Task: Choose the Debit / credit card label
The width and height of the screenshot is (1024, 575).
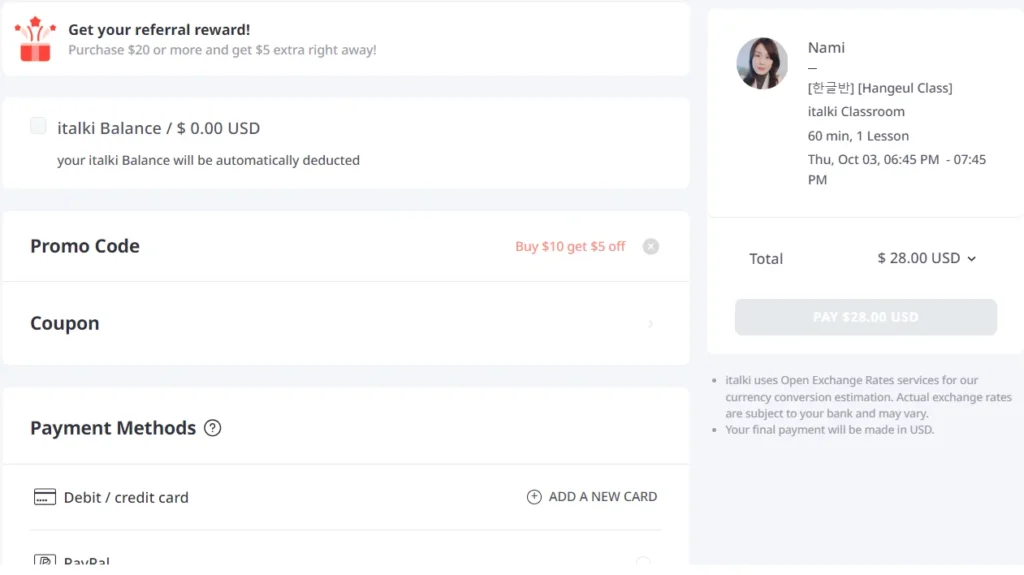Action: [126, 497]
